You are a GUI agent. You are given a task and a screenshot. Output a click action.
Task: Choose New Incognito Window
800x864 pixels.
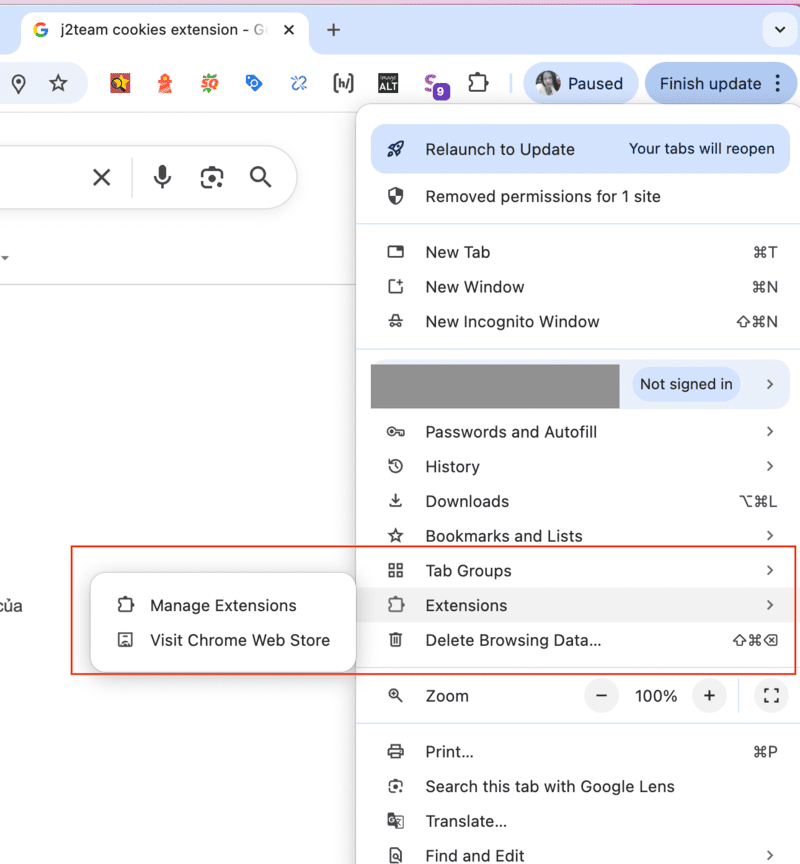tap(512, 322)
